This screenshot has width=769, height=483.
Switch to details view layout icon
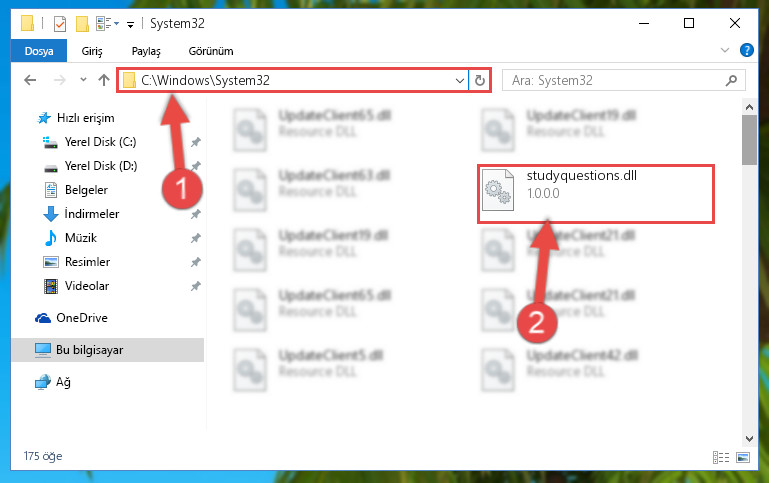(720, 457)
